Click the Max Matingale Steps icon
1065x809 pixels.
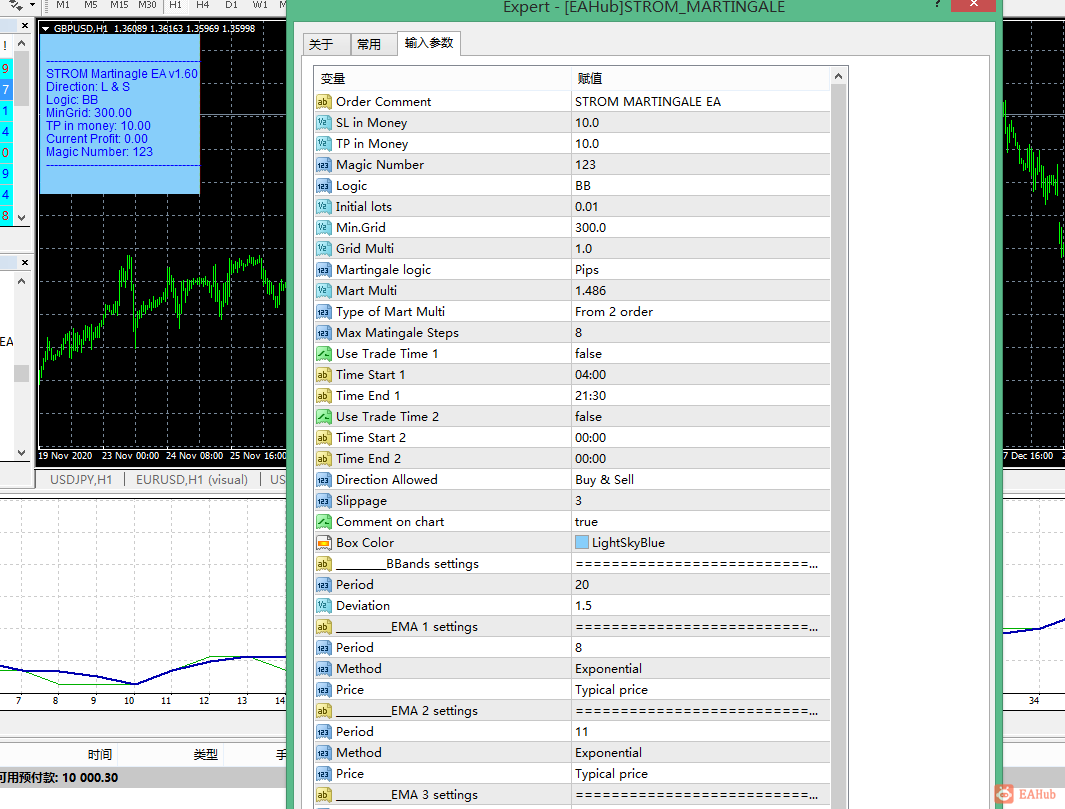323,333
